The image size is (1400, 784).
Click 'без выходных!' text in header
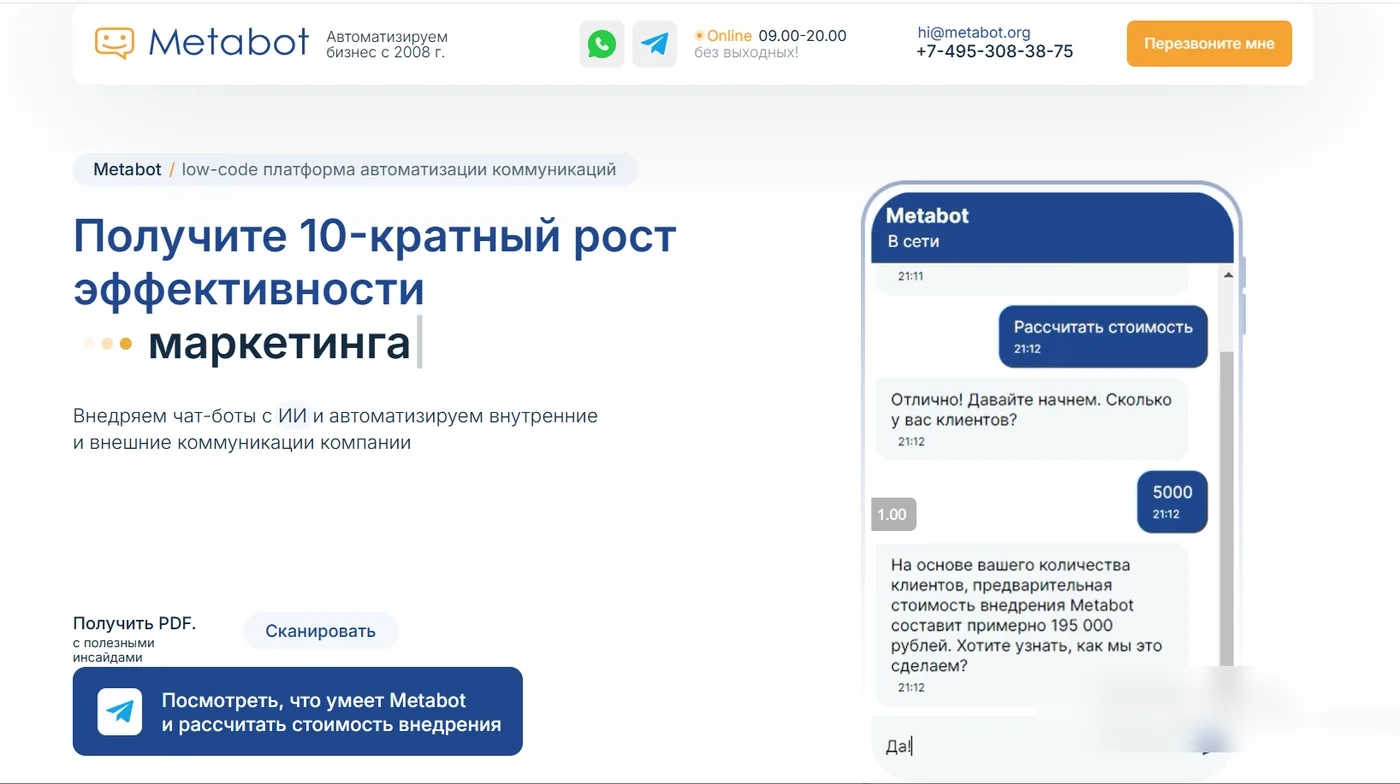746,53
